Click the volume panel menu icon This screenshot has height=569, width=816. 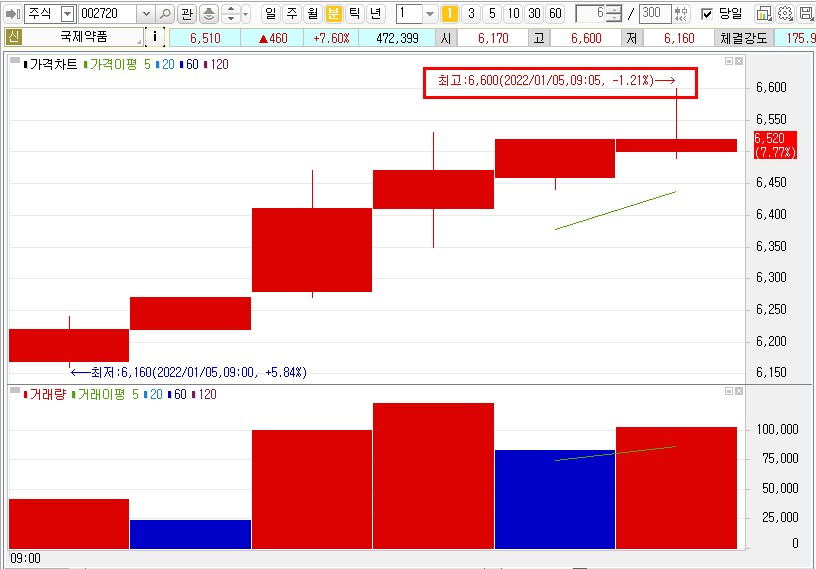pos(15,390)
